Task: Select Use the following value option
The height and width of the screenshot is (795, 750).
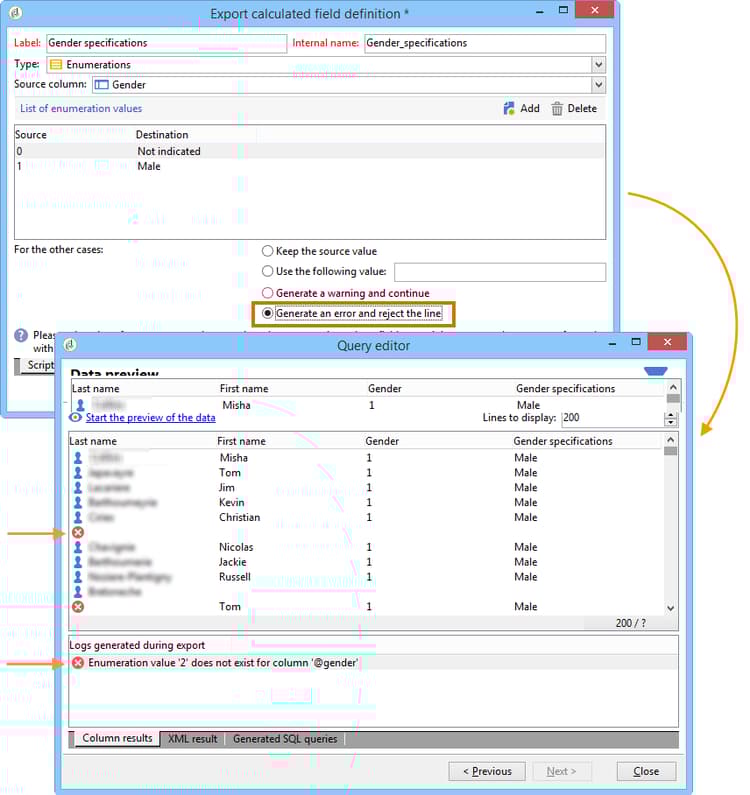Action: [267, 271]
